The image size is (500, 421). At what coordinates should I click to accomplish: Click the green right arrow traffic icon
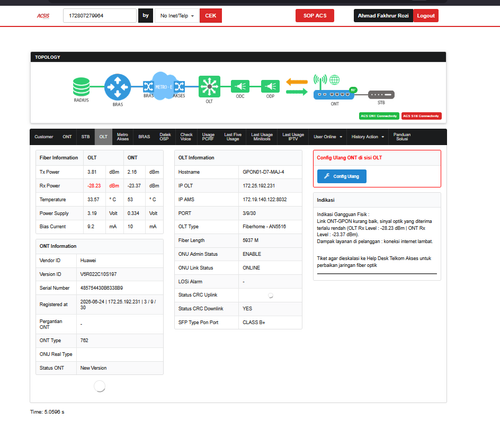click(x=297, y=91)
